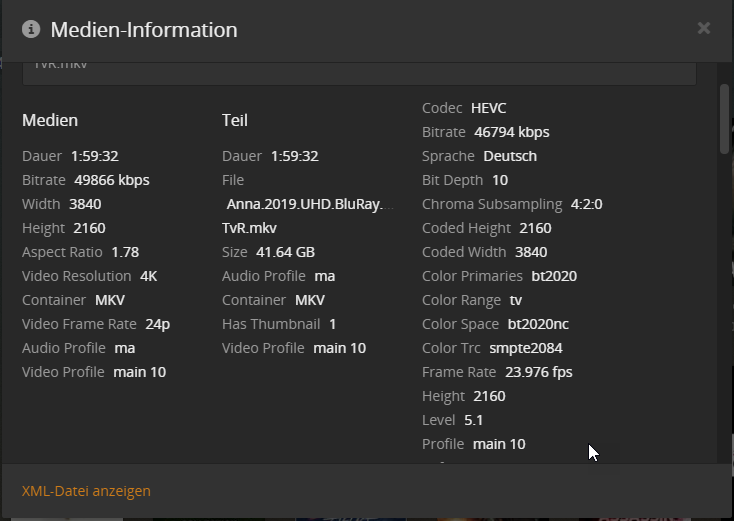Click the Teil section heading
Screen dimensions: 734x521
click(x=235, y=120)
